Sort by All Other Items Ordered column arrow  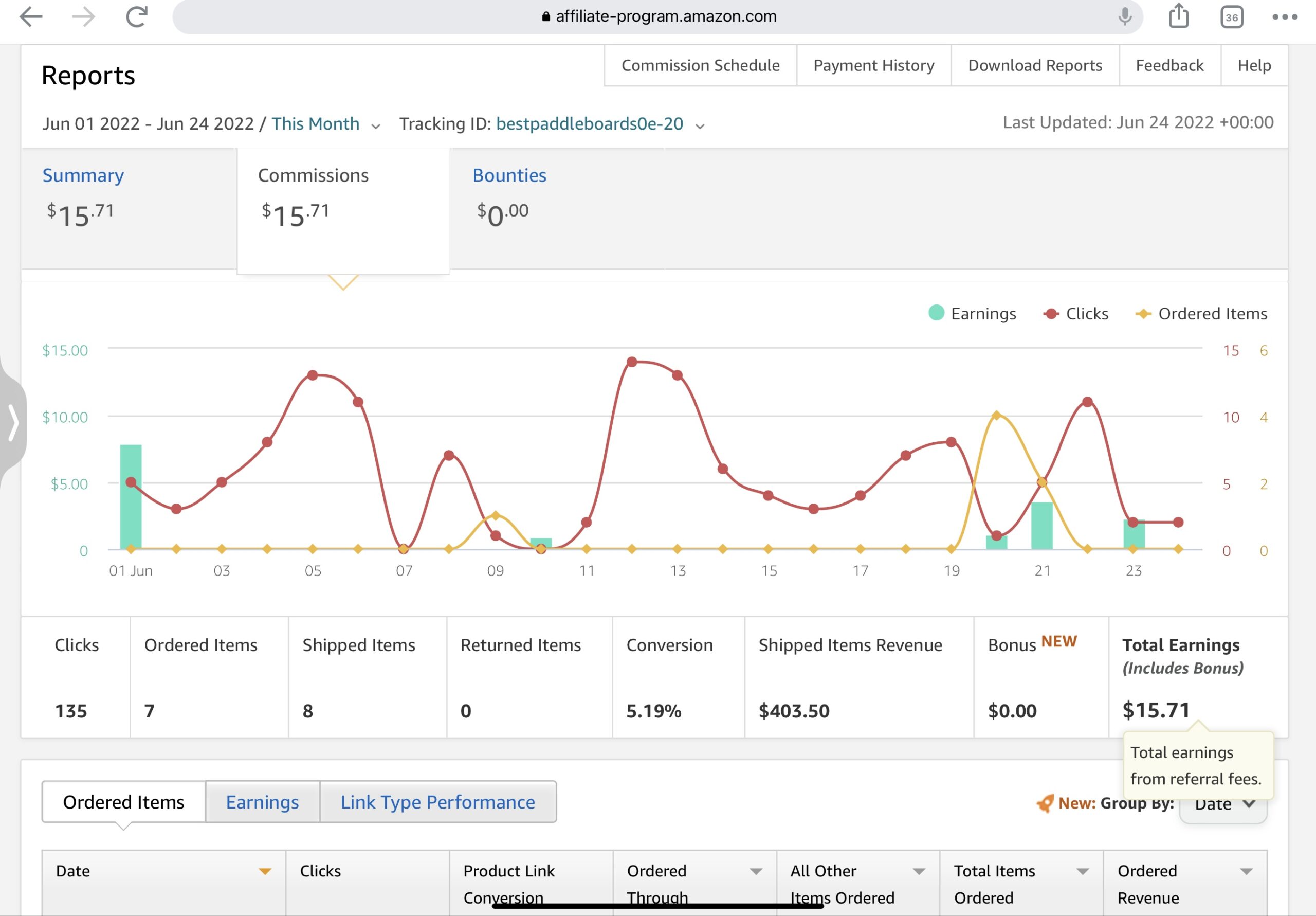point(919,871)
